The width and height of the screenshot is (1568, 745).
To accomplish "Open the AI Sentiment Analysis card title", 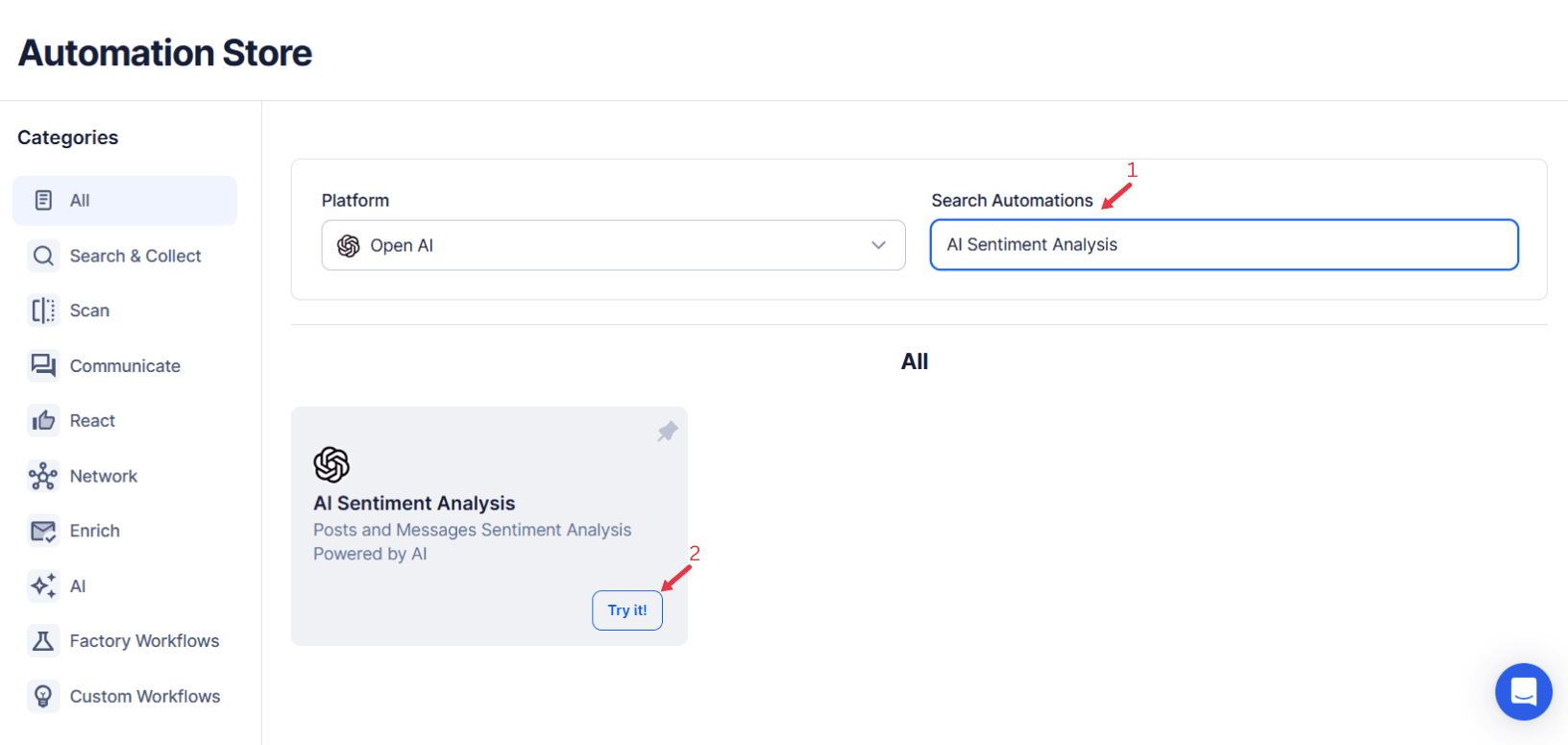I will pyautogui.click(x=414, y=503).
